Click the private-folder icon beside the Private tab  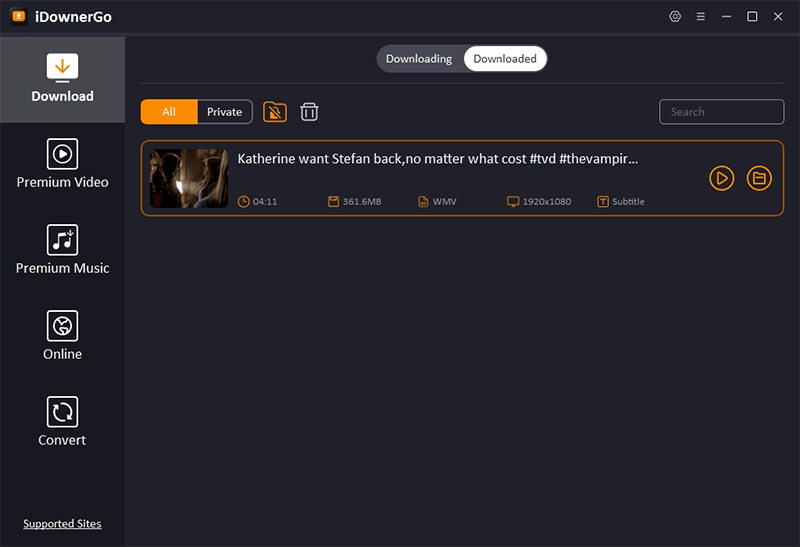tap(274, 112)
